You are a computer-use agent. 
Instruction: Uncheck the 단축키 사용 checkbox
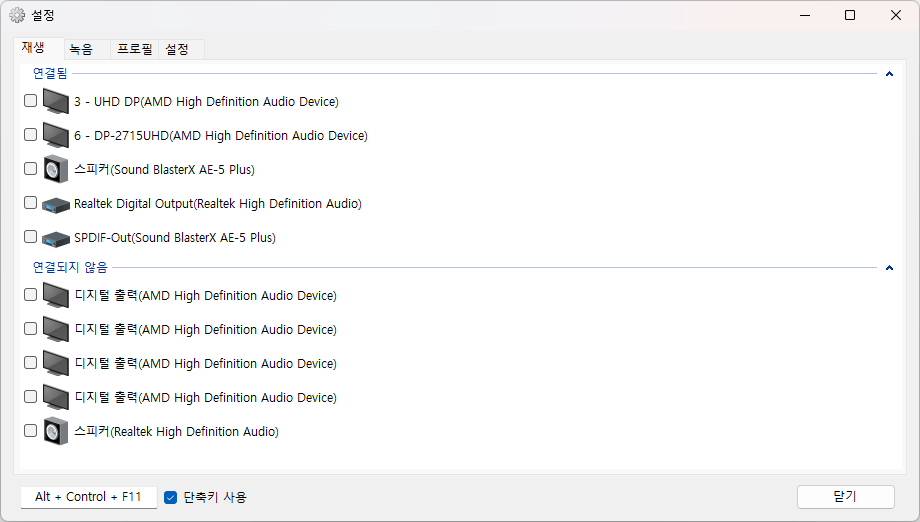coord(171,497)
